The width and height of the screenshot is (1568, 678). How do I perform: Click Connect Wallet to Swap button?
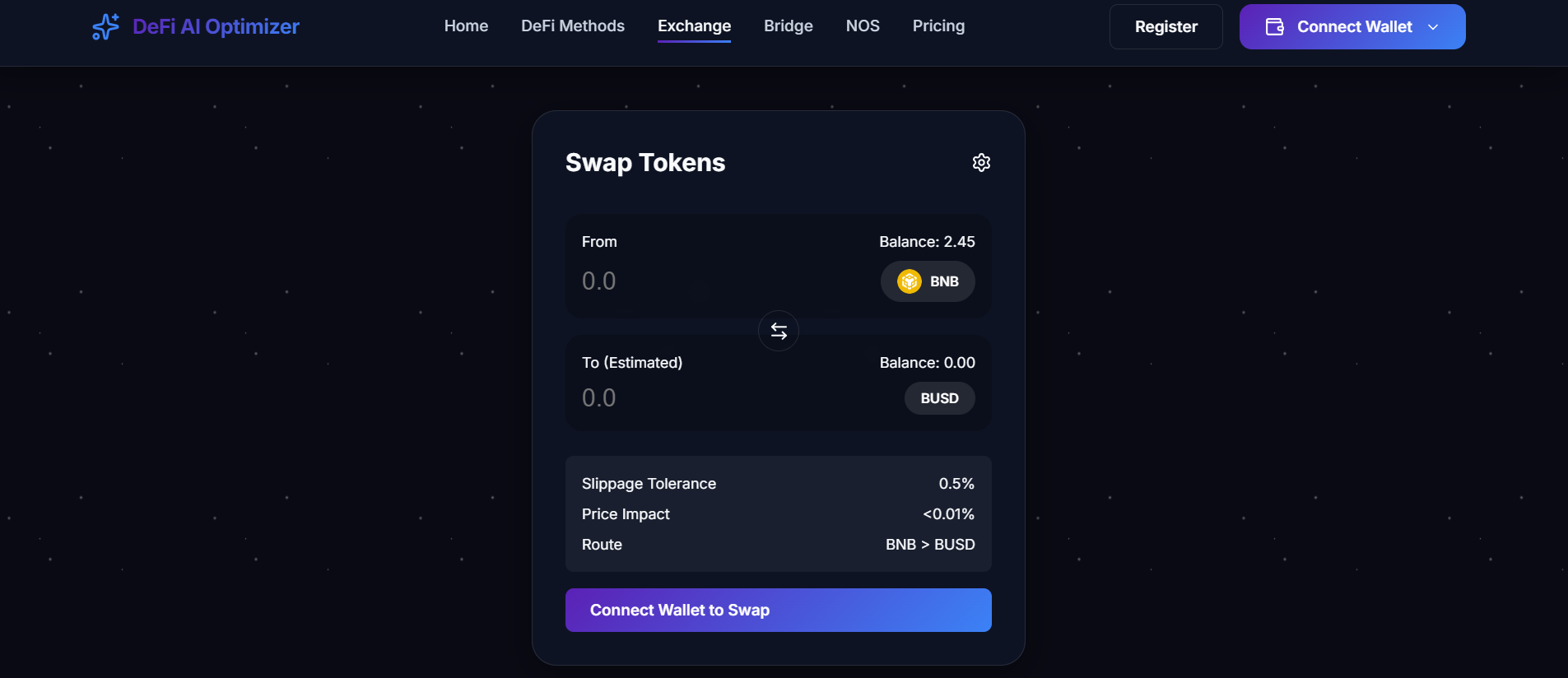779,610
